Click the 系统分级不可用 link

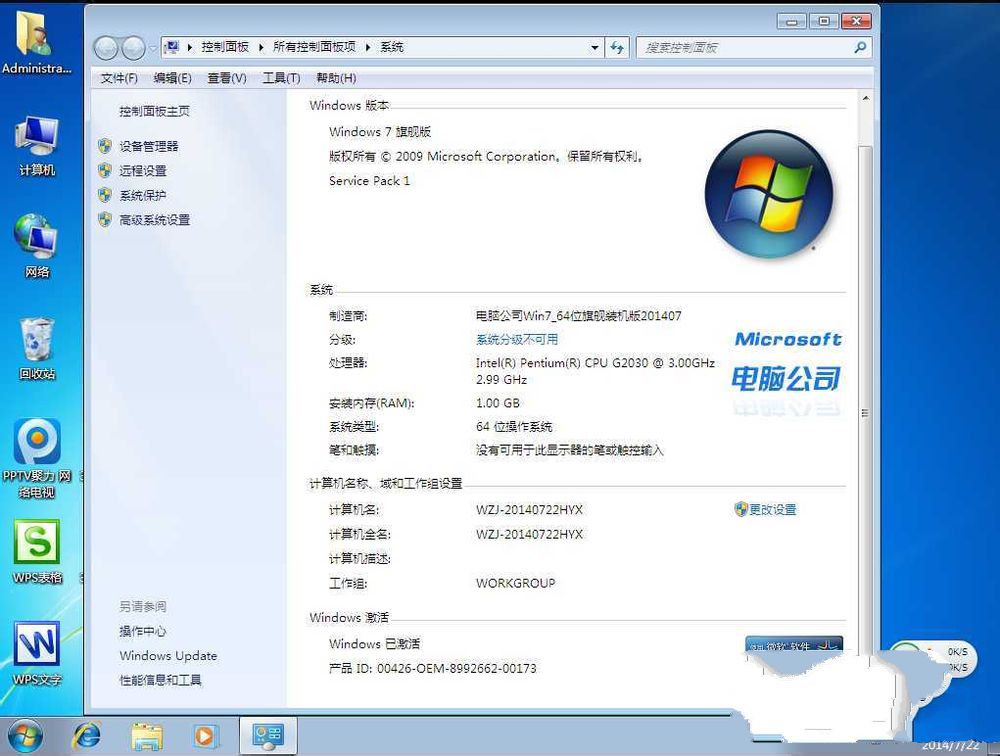click(x=517, y=340)
